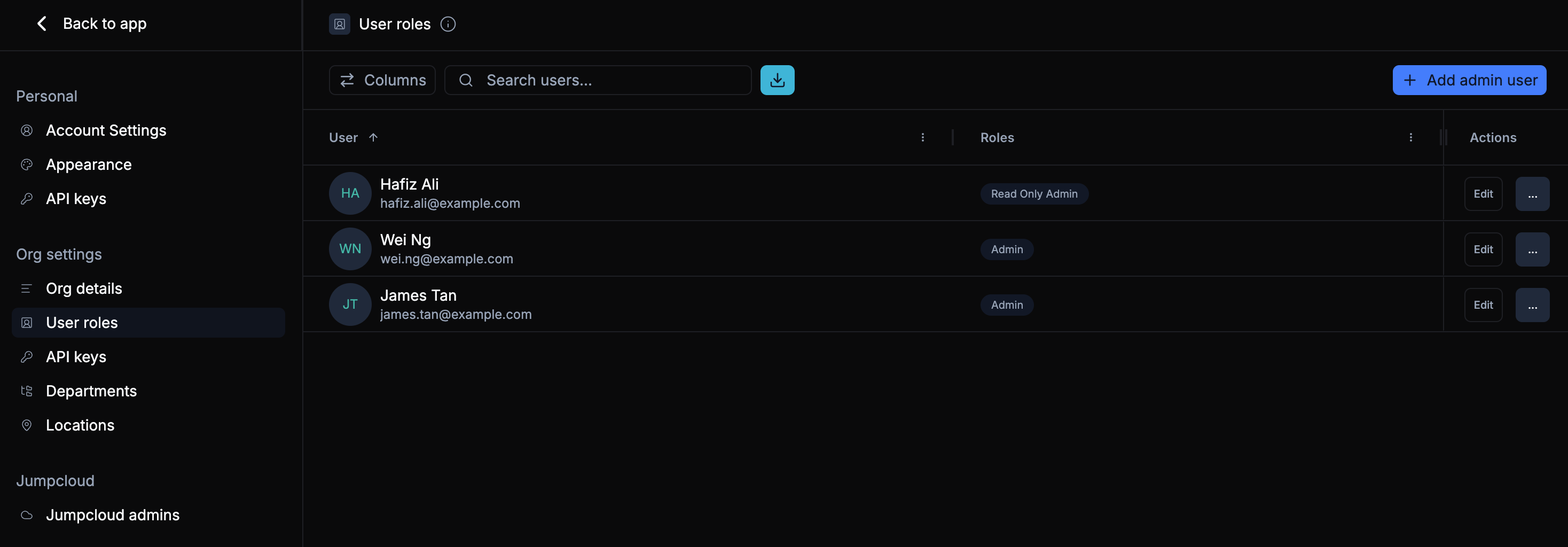1568x547 pixels.
Task: Click the User roles header icon
Action: point(339,25)
